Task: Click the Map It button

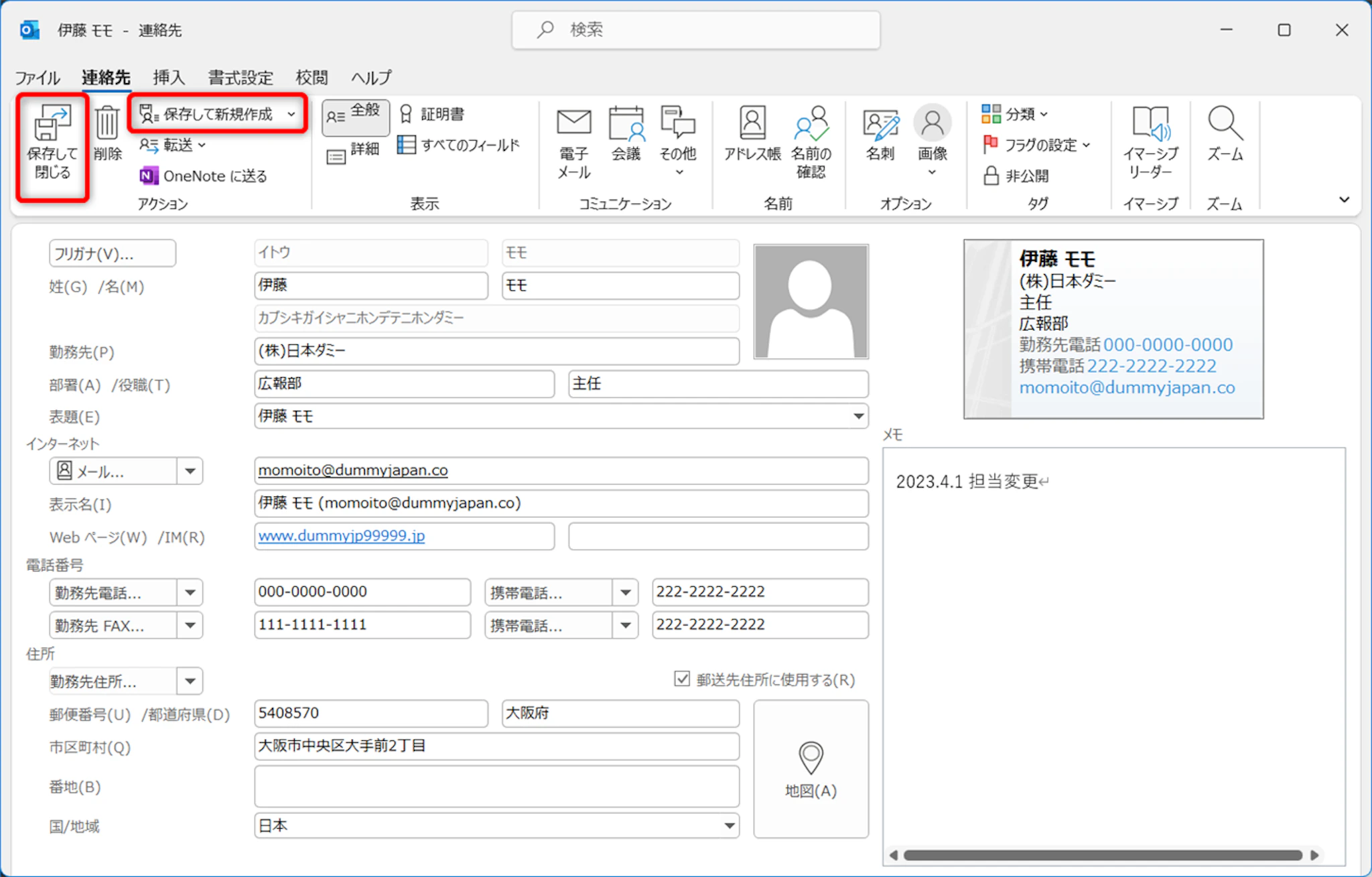Action: [811, 769]
